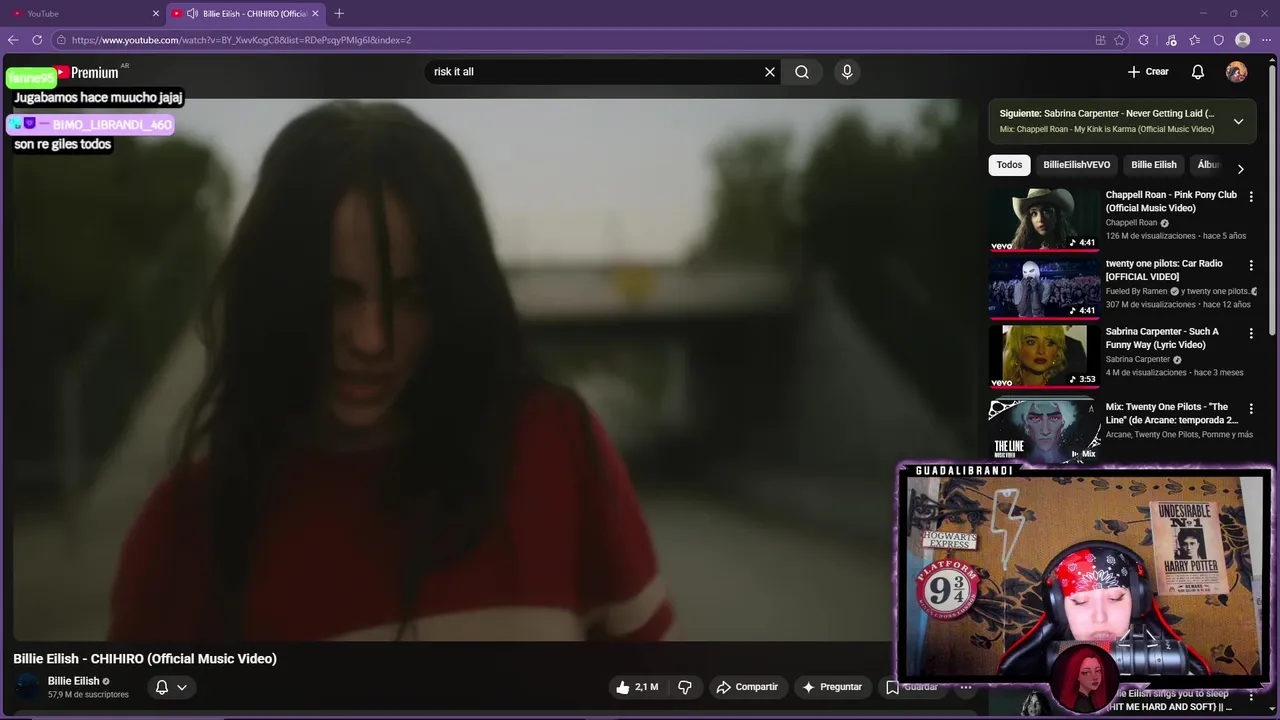Like the video, 2,1 M
1280x720 pixels.
point(637,687)
